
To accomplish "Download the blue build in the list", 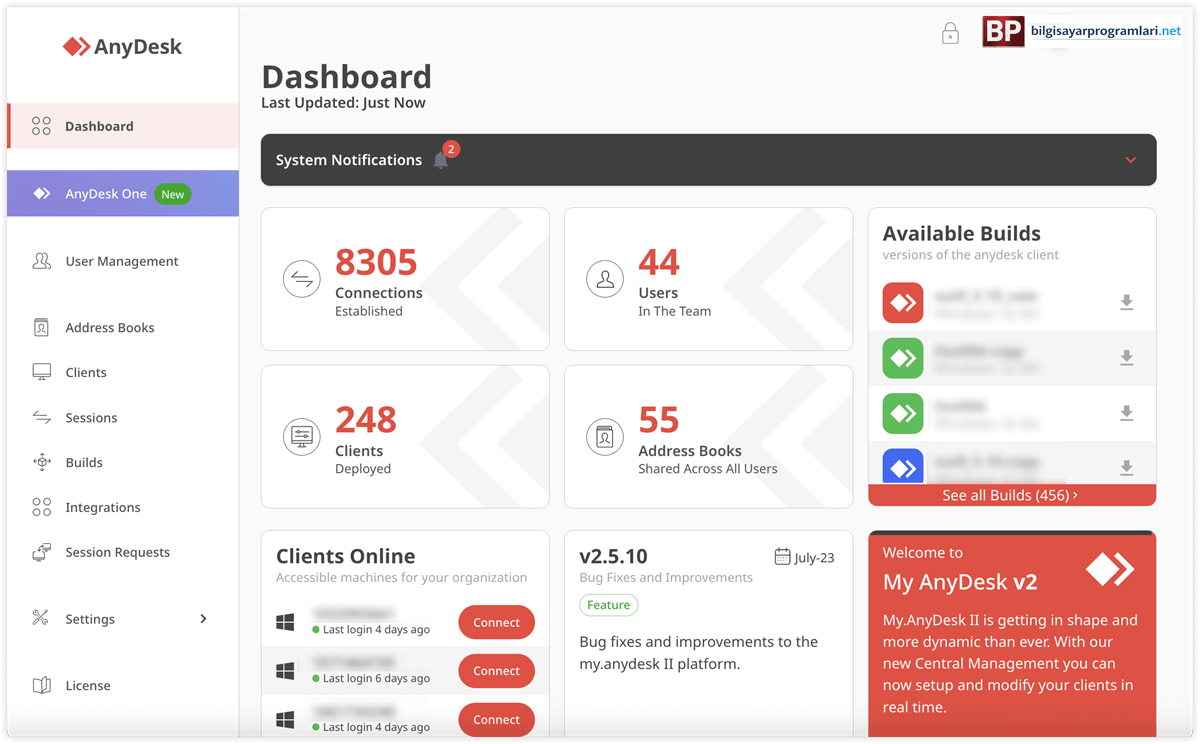I will [x=1127, y=467].
